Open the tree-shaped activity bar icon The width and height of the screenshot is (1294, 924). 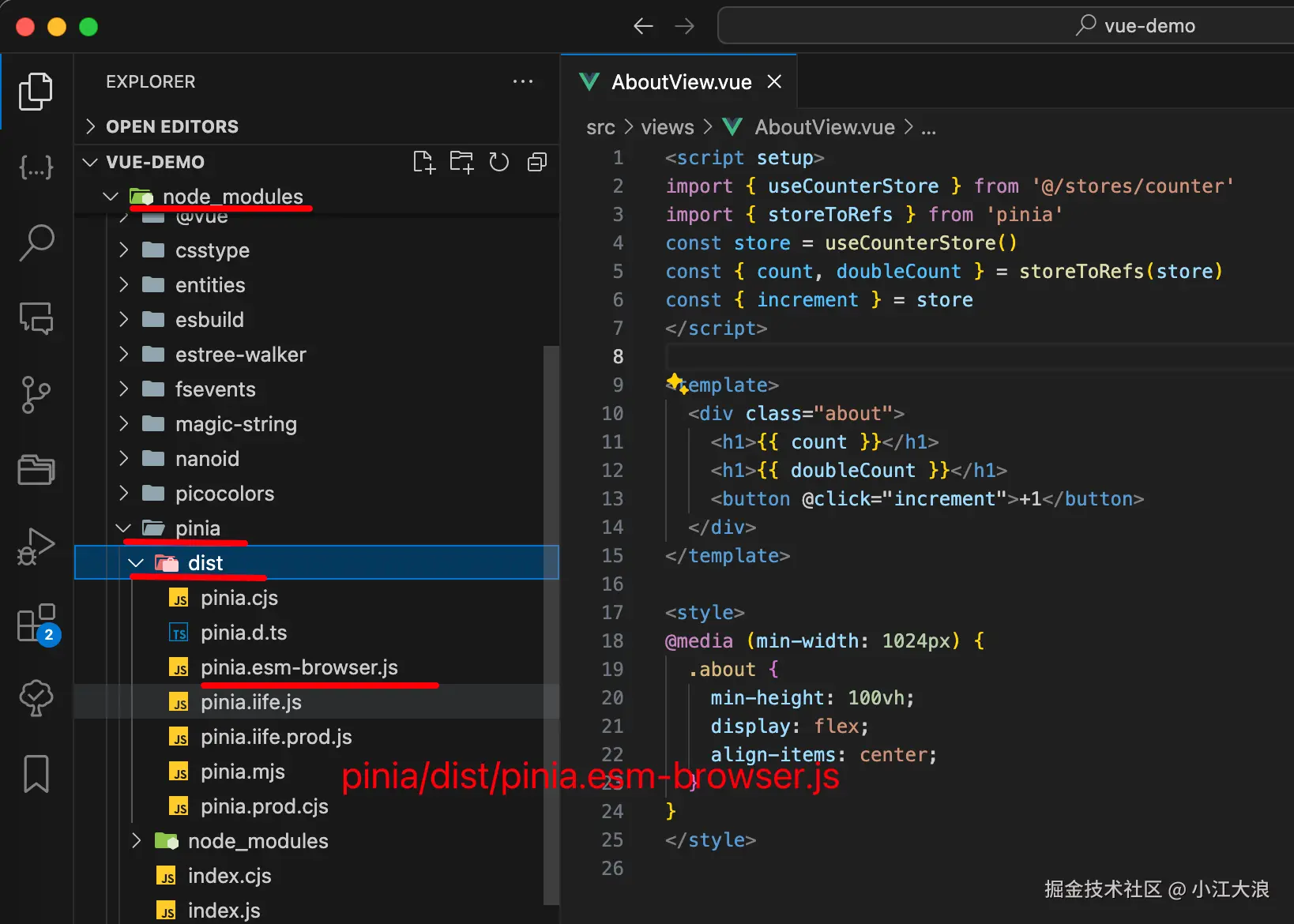pos(36,698)
